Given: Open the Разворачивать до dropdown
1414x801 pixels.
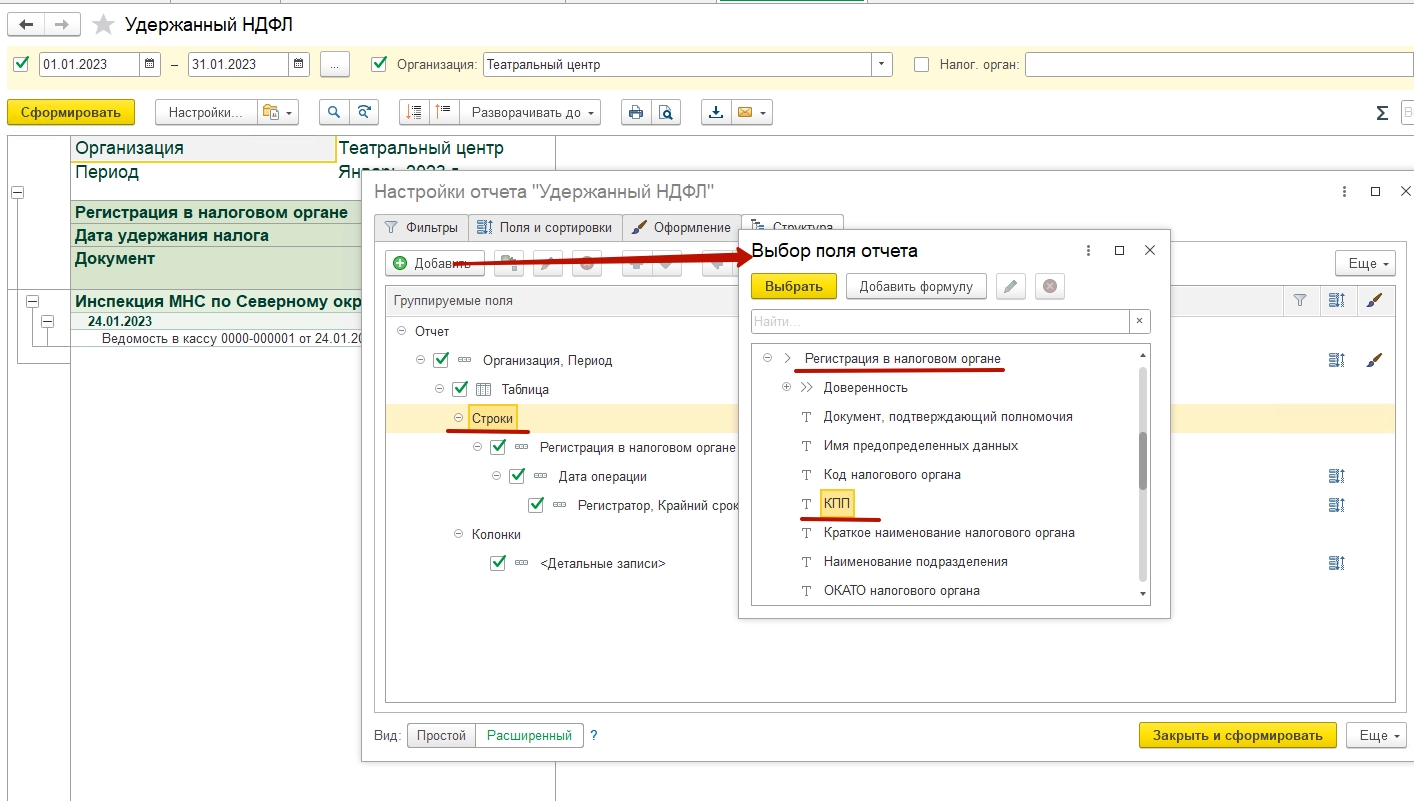Looking at the screenshot, I should pyautogui.click(x=536, y=113).
